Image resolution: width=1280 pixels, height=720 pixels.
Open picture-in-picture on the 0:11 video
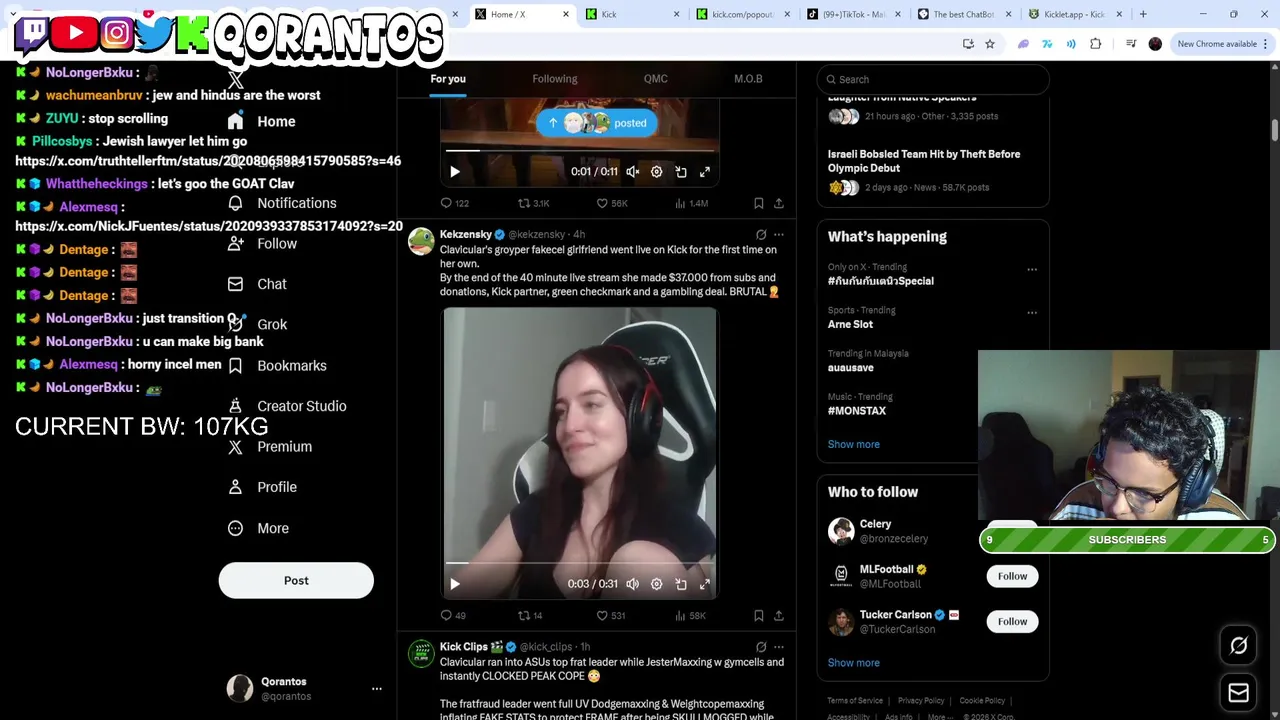click(x=681, y=172)
